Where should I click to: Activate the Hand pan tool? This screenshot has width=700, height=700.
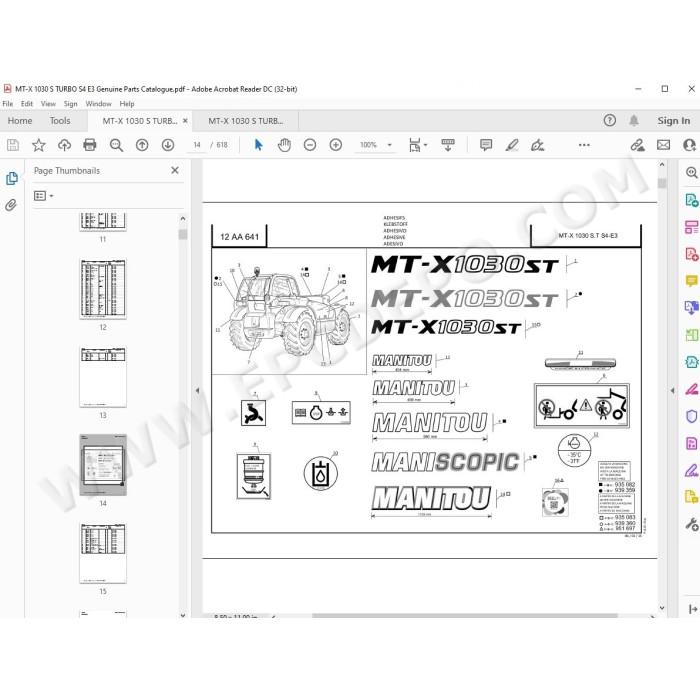click(284, 145)
